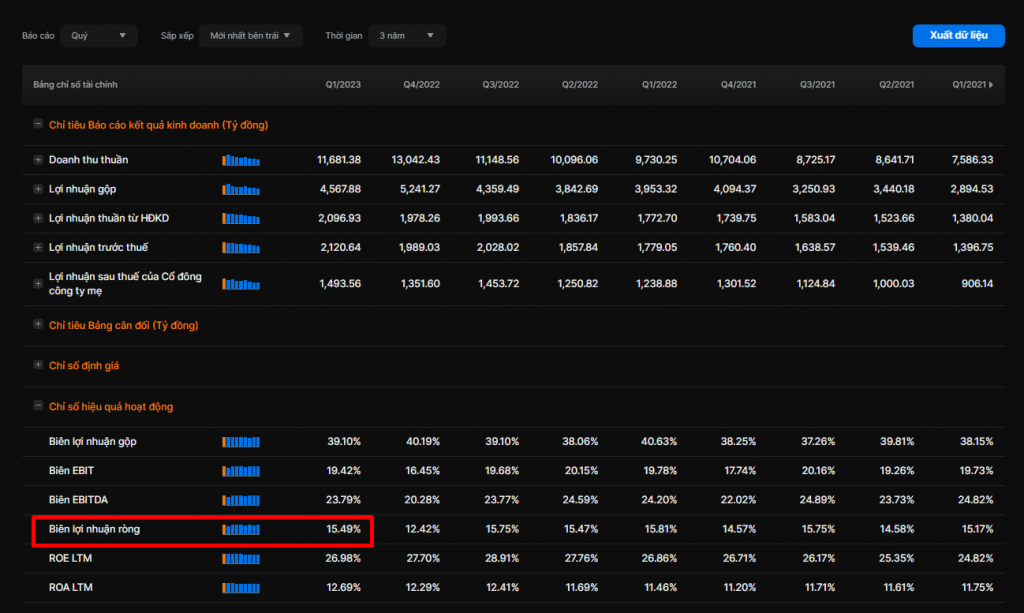Click the plus icon beside Lợi nhuận gộp
The width and height of the screenshot is (1024, 613).
point(38,189)
